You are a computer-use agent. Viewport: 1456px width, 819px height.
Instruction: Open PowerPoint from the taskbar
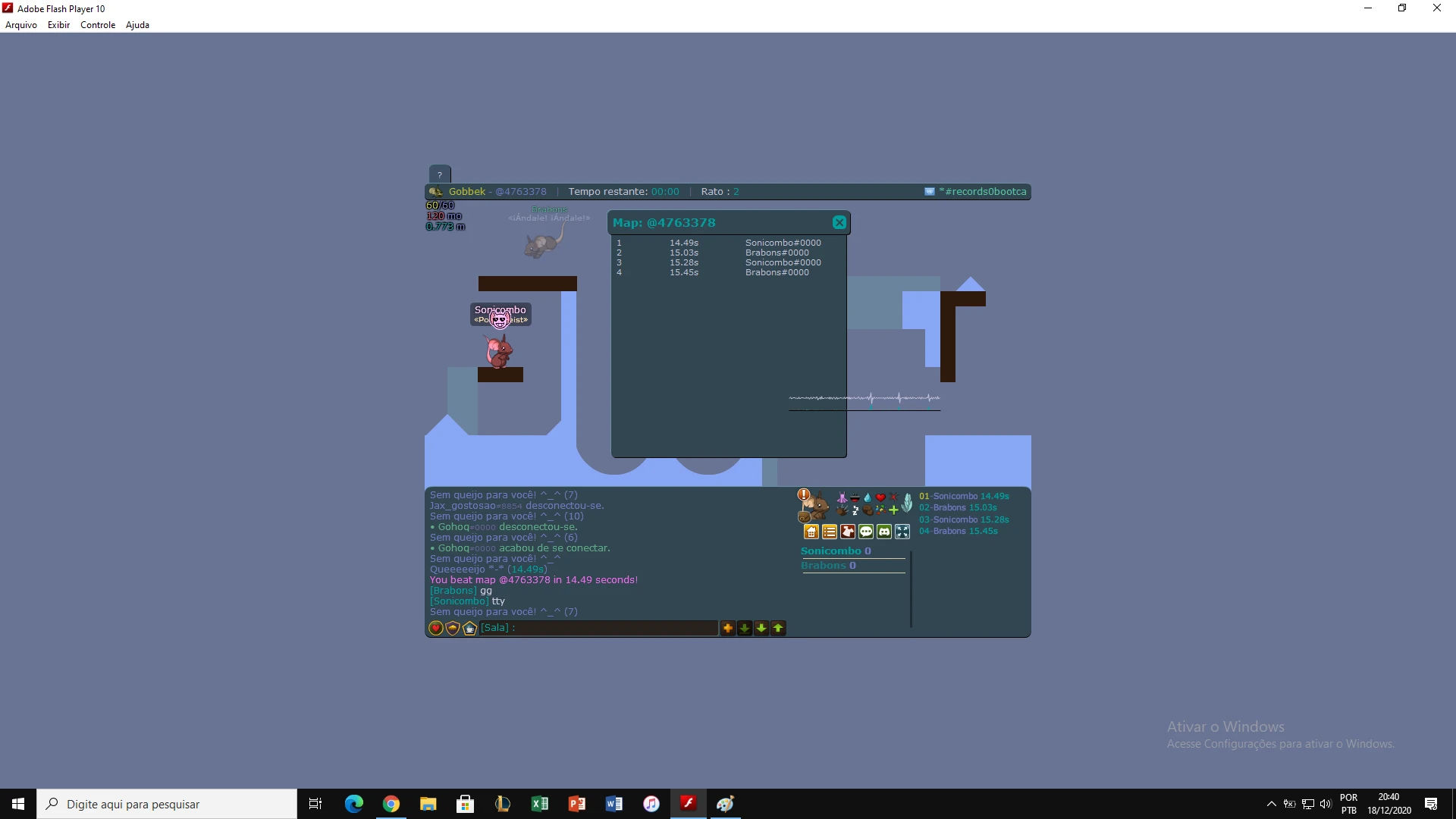pyautogui.click(x=577, y=804)
